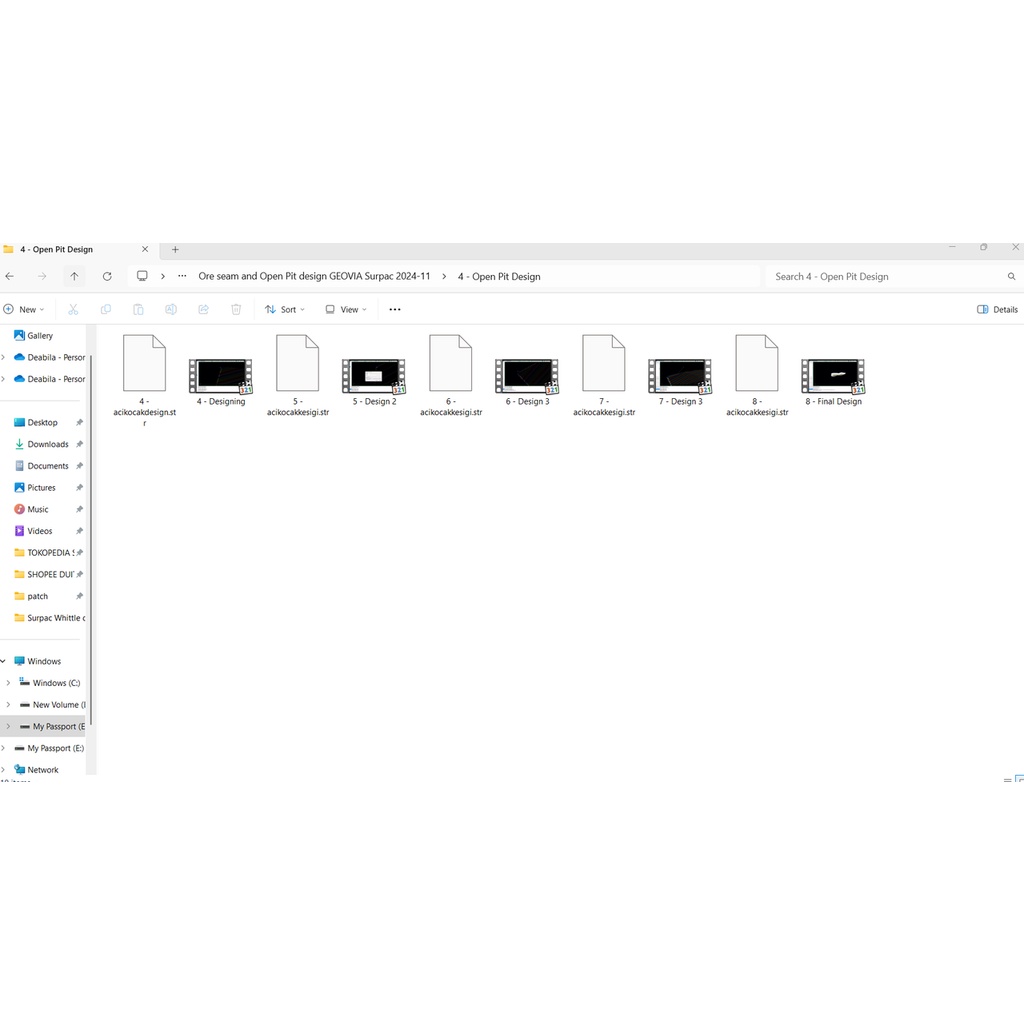Image resolution: width=1024 pixels, height=1024 pixels.
Task: Unpin Desktop using its pin icon
Action: tap(80, 423)
